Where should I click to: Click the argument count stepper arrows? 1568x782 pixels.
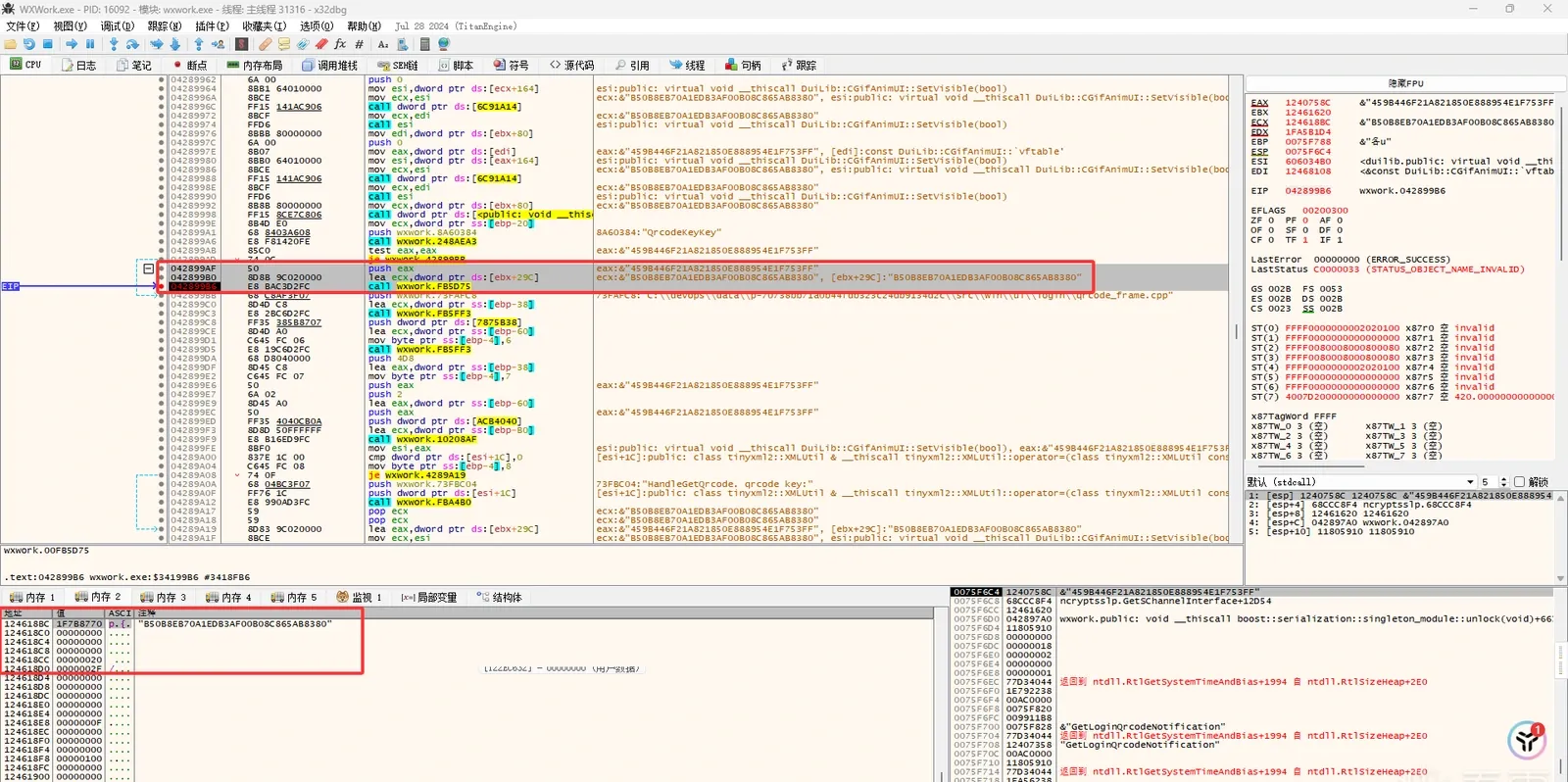[x=1503, y=482]
